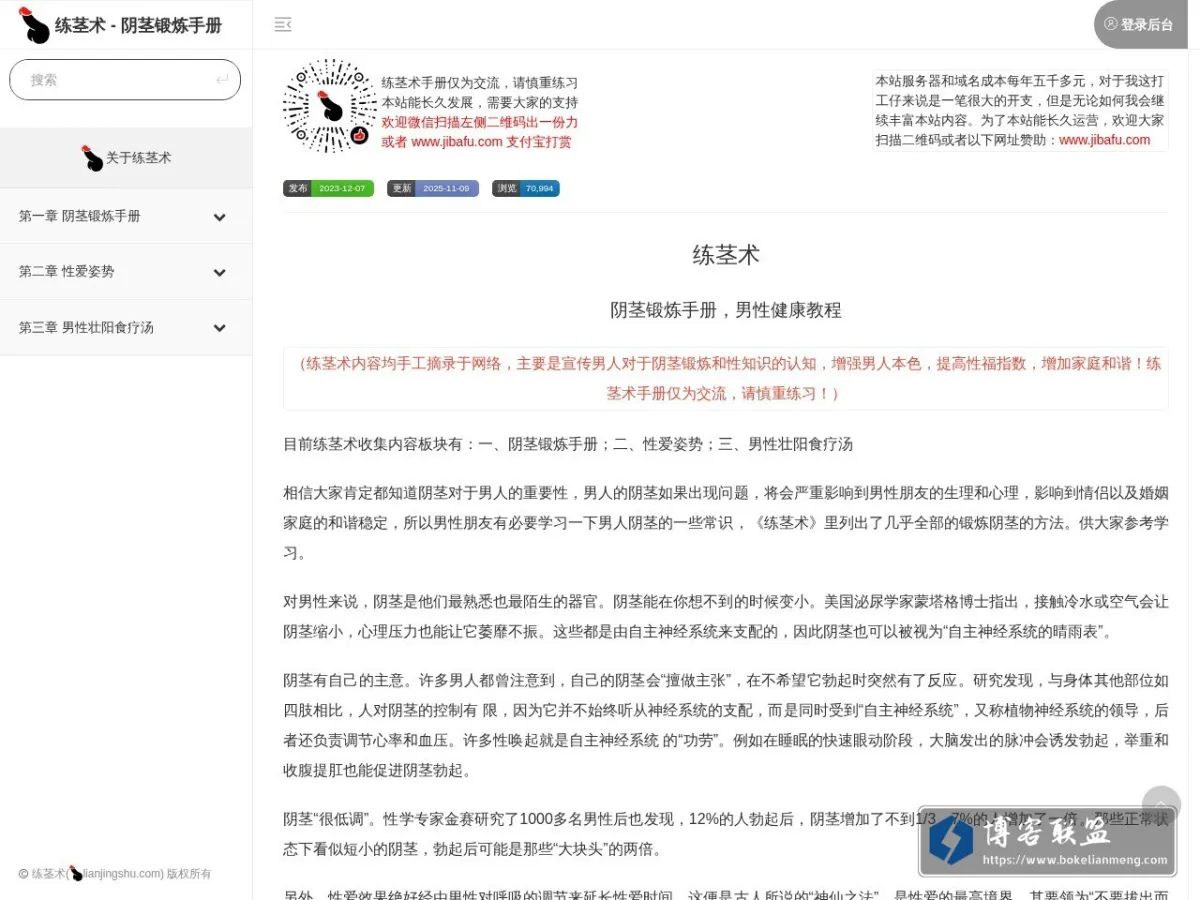Click the 发布 2023-12-07 badge
1200x900 pixels.
point(328,188)
